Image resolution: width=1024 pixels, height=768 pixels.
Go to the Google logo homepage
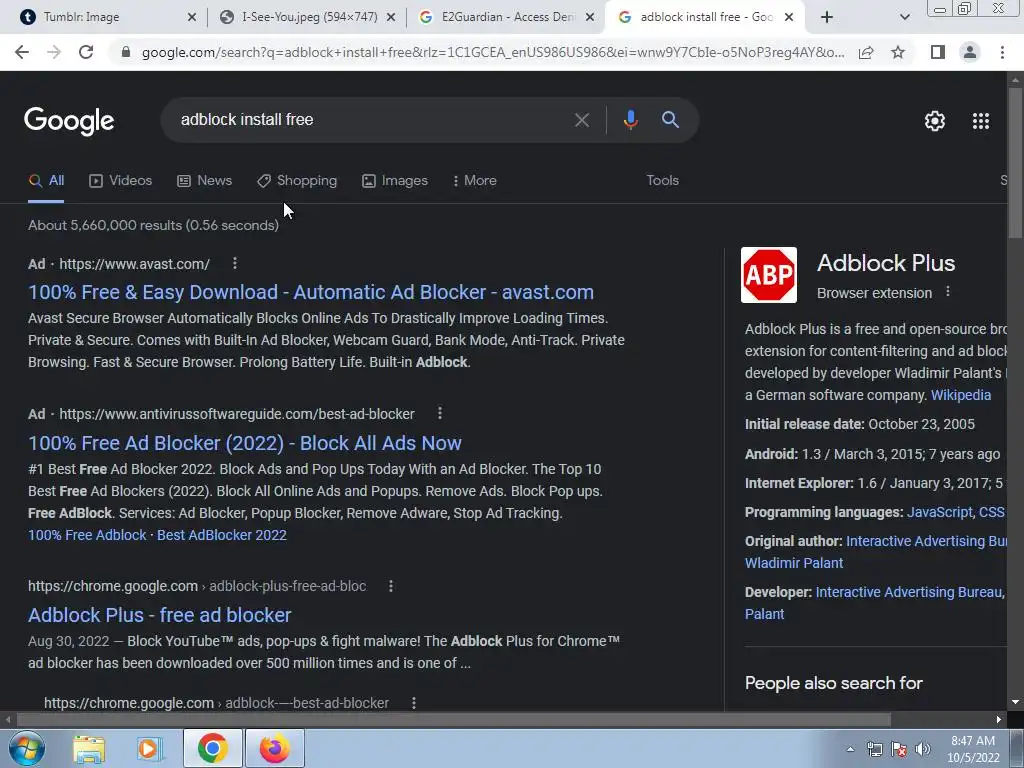pos(69,121)
